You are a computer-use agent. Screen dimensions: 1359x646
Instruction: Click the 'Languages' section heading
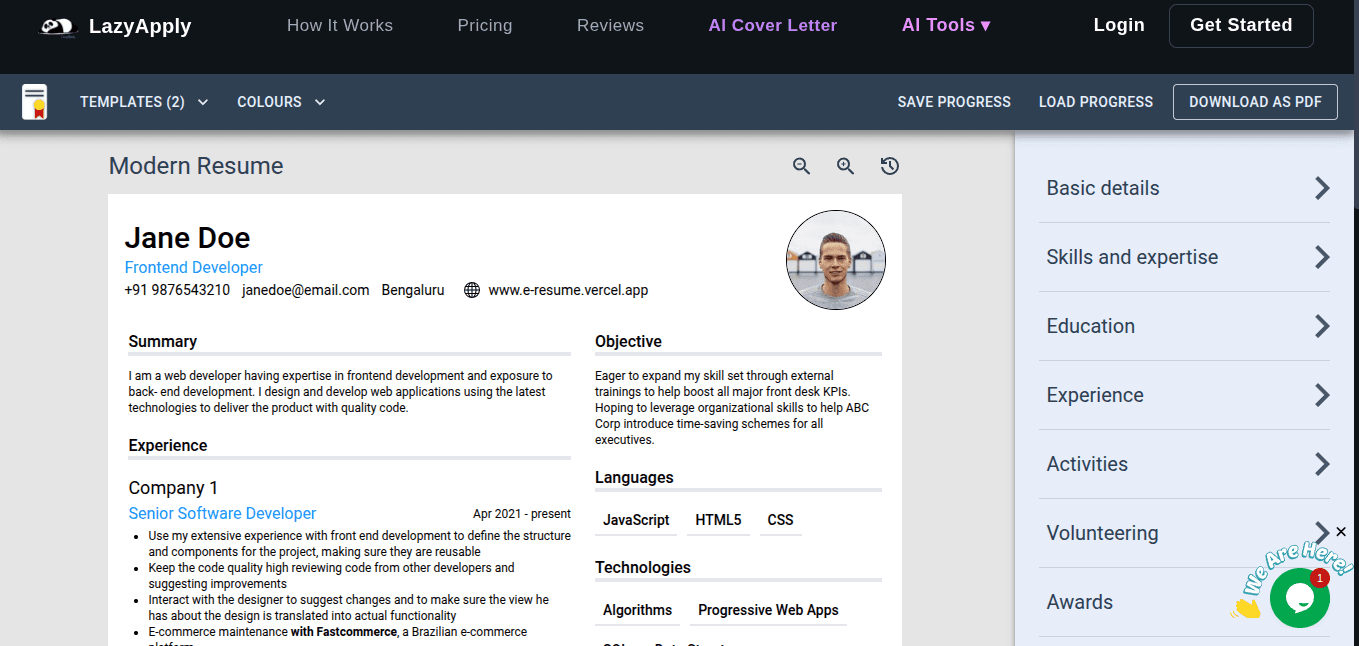(x=634, y=478)
